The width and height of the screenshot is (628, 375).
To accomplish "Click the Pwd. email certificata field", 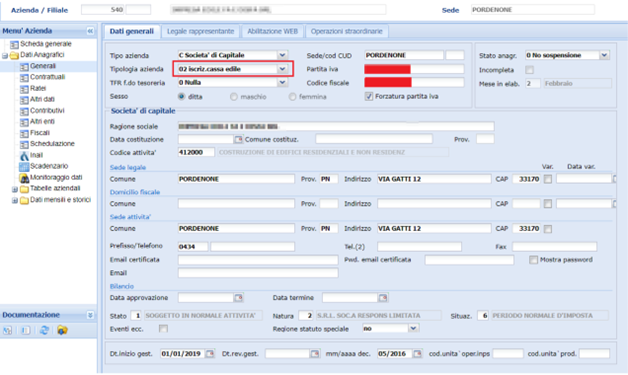I will pos(469,260).
